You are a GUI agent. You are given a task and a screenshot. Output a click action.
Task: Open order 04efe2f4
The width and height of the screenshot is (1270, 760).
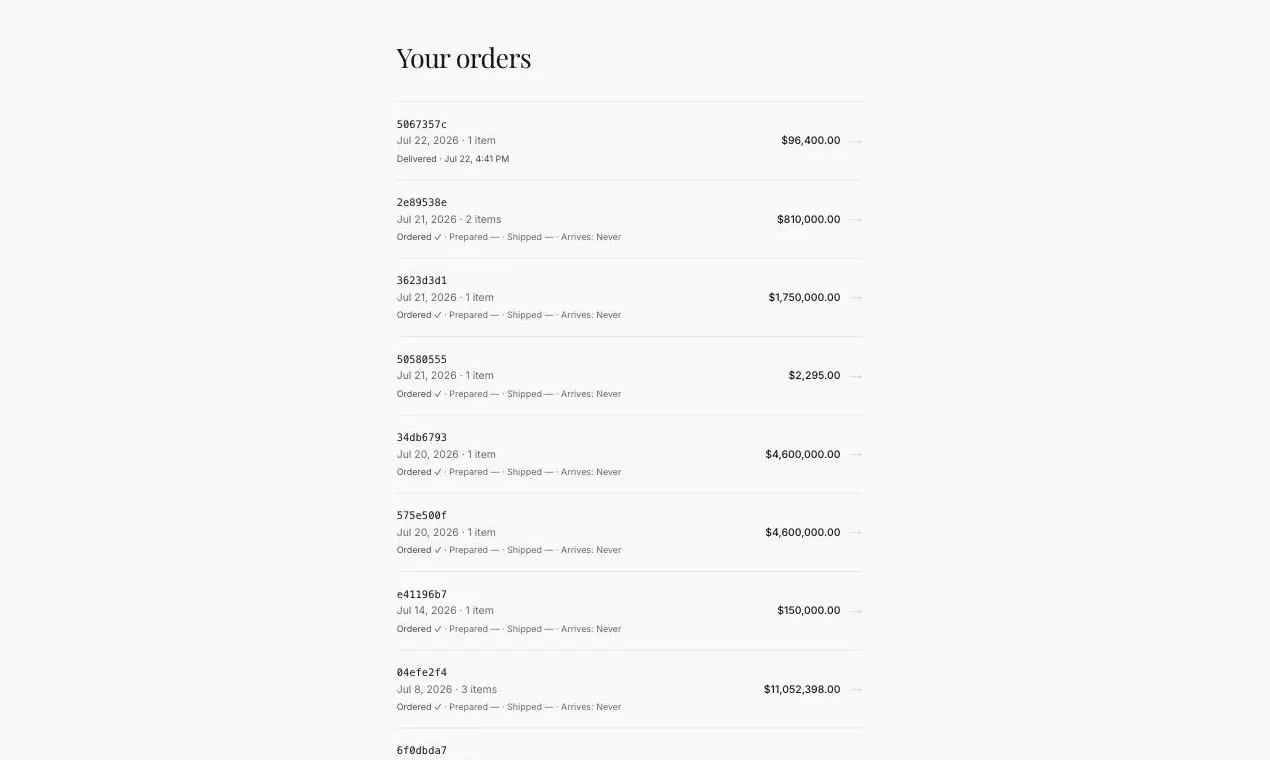click(629, 689)
